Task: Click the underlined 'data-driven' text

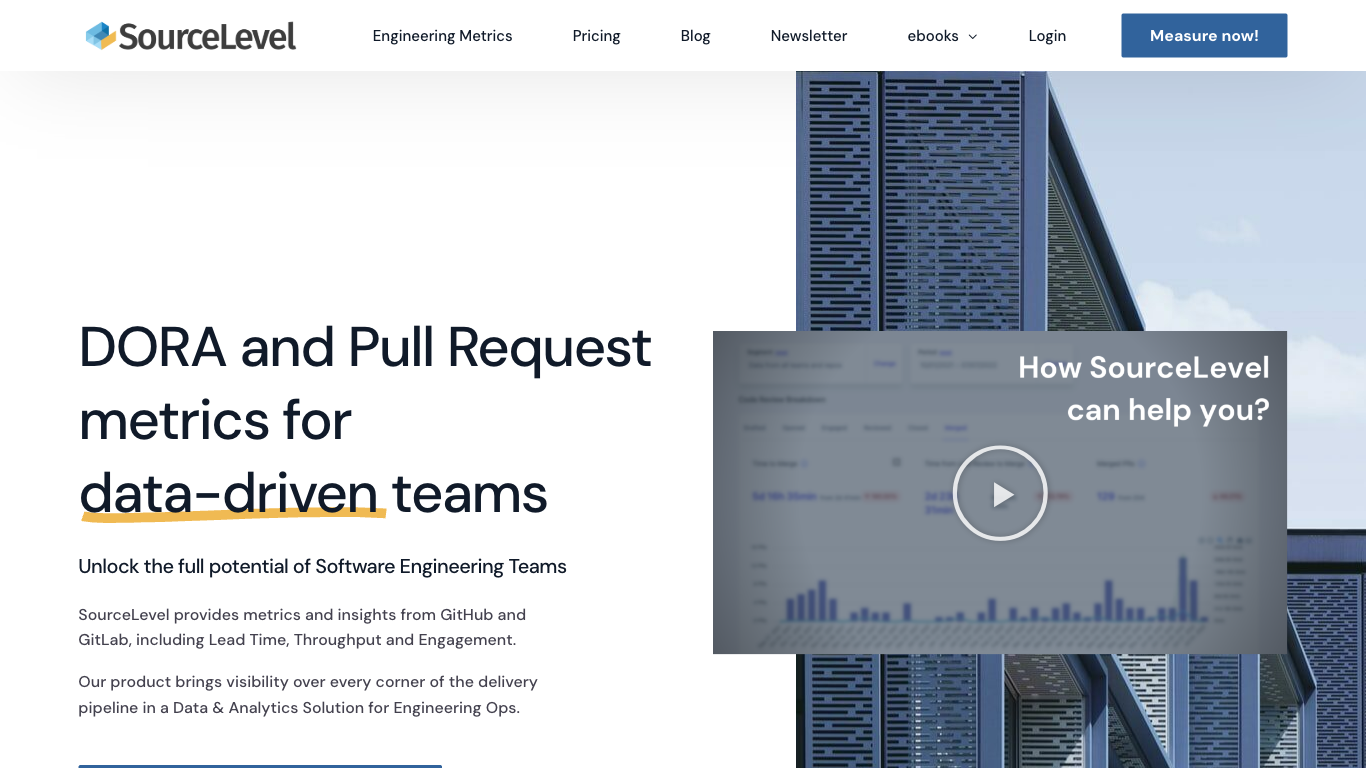Action: pos(229,493)
